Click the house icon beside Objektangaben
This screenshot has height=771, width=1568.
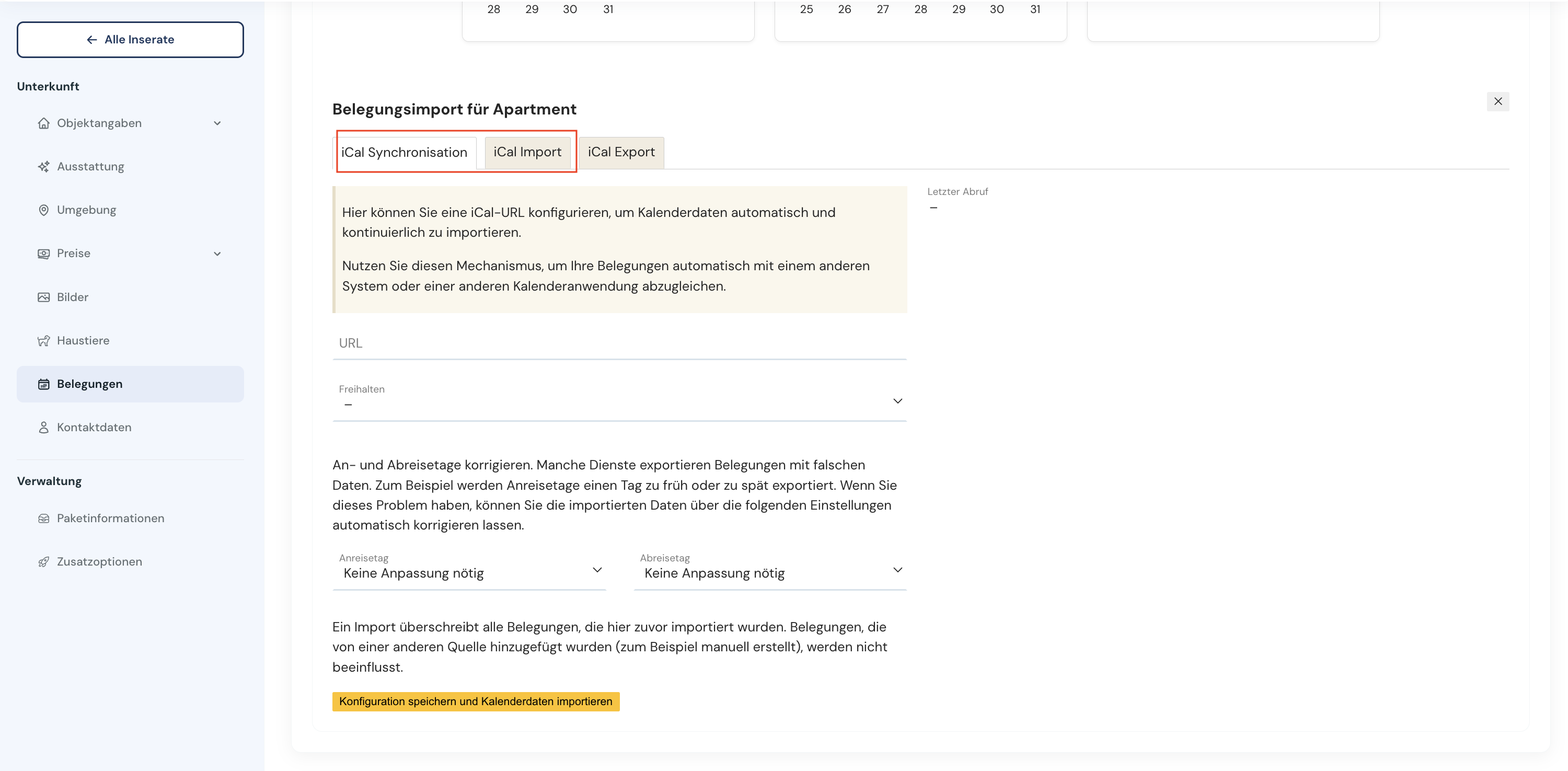point(43,123)
